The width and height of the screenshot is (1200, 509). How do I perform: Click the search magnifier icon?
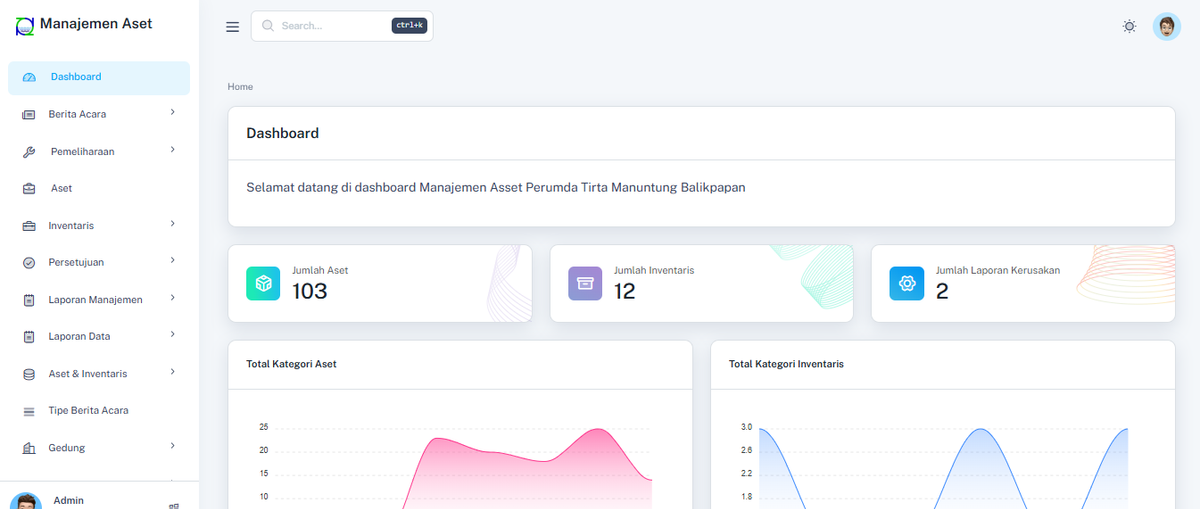pyautogui.click(x=268, y=26)
